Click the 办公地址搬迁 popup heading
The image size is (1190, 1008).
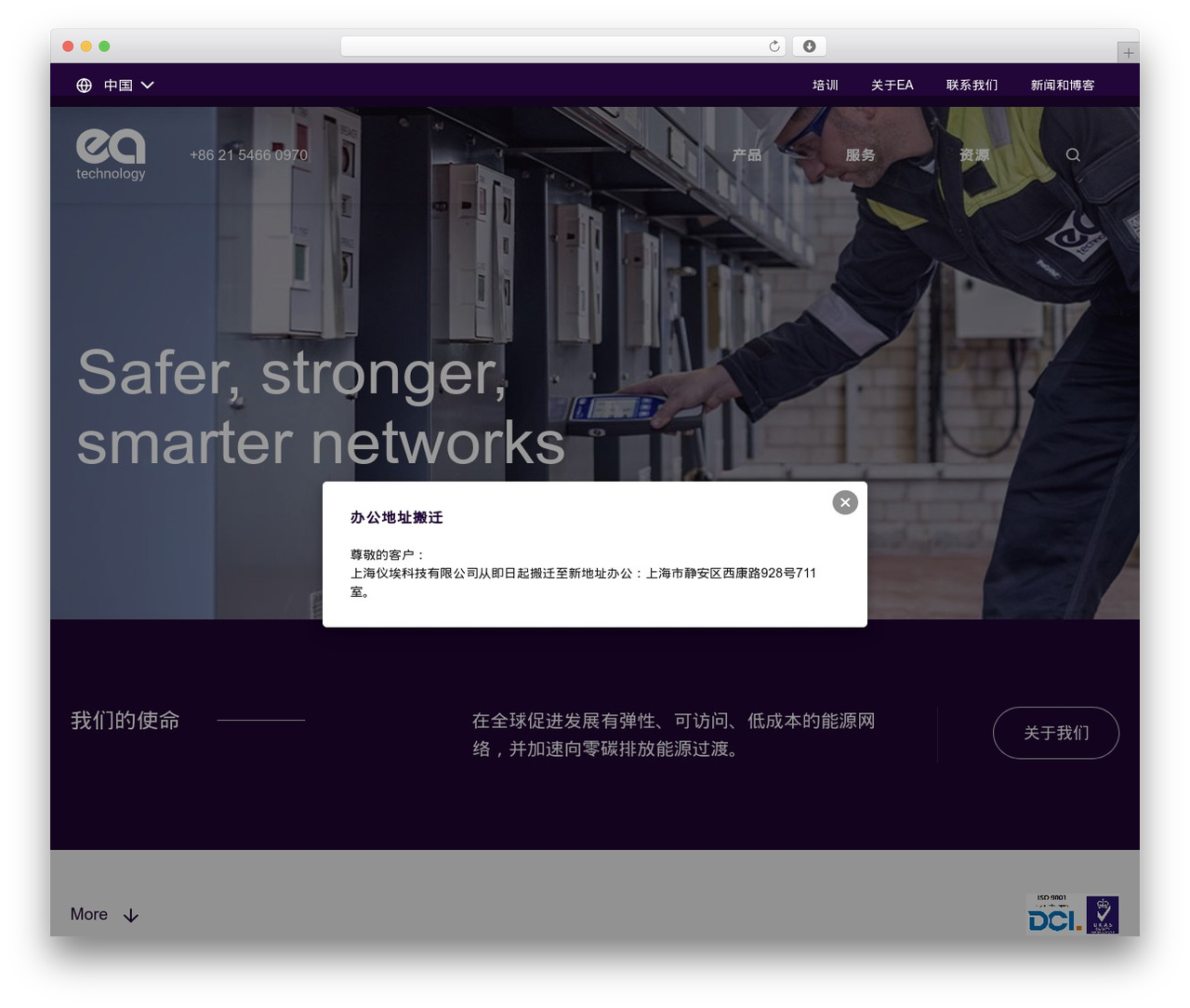[x=397, y=518]
